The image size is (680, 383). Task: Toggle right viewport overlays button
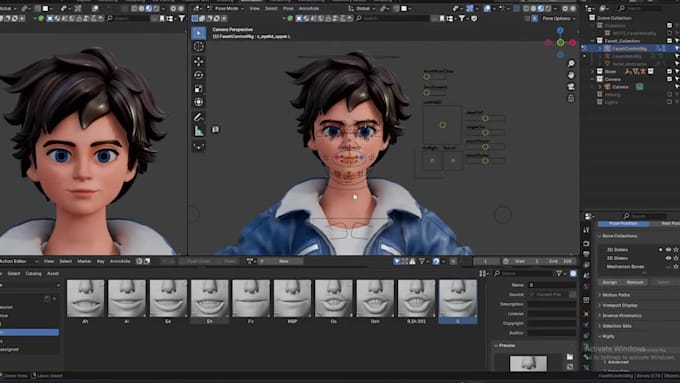point(487,8)
